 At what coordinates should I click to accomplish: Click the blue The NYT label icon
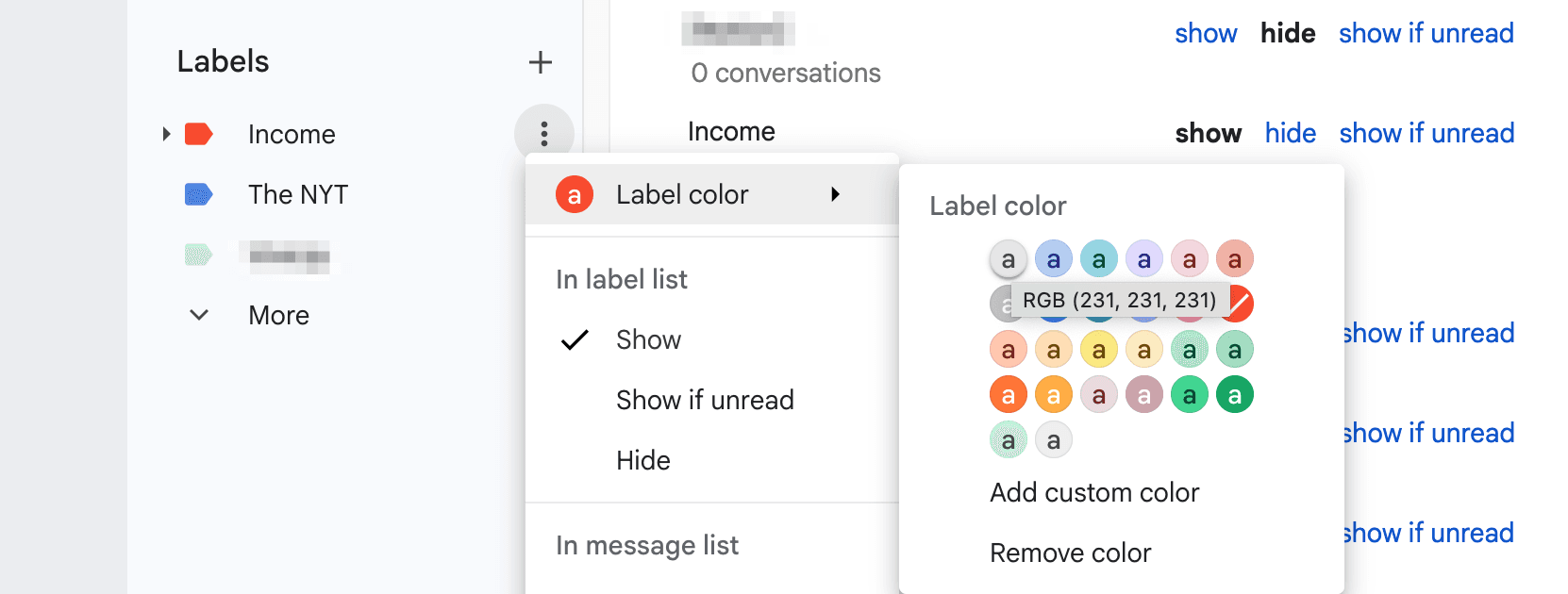coord(199,194)
